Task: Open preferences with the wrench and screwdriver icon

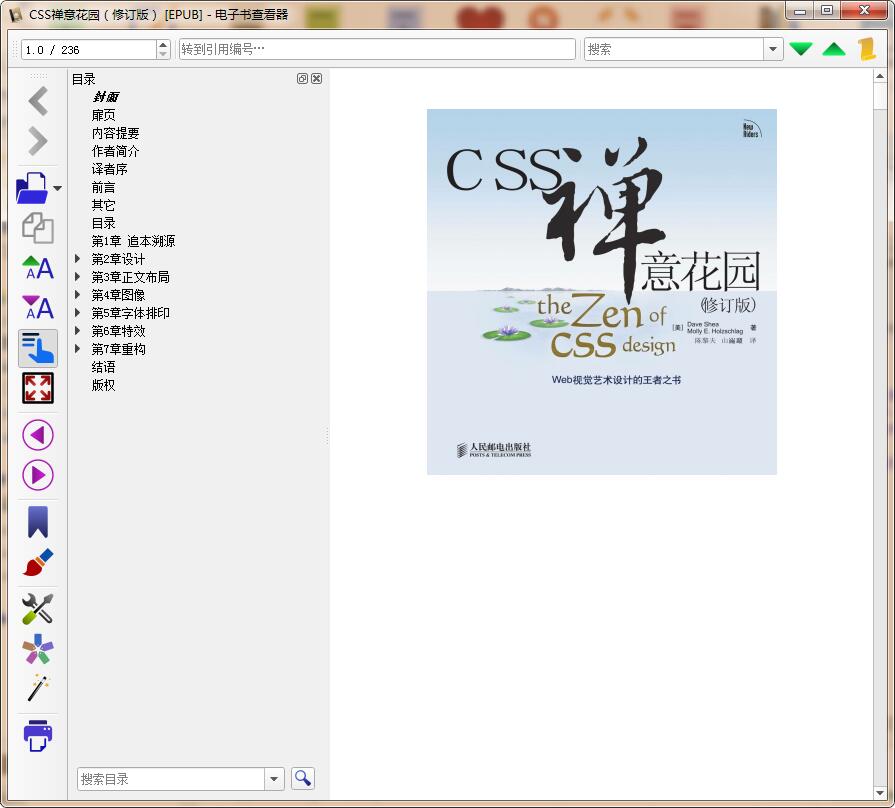Action: tap(38, 608)
